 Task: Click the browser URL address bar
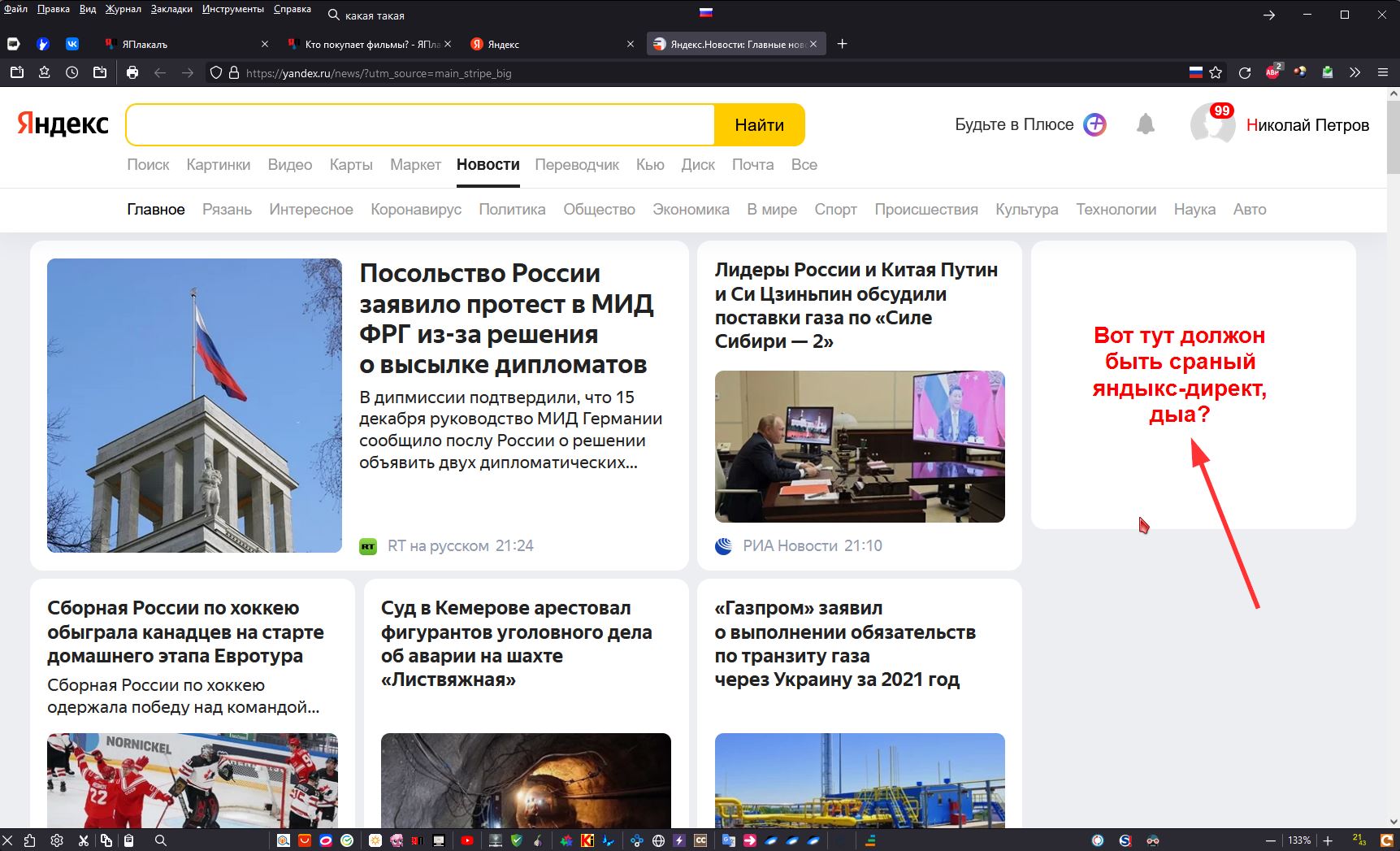[x=715, y=72]
